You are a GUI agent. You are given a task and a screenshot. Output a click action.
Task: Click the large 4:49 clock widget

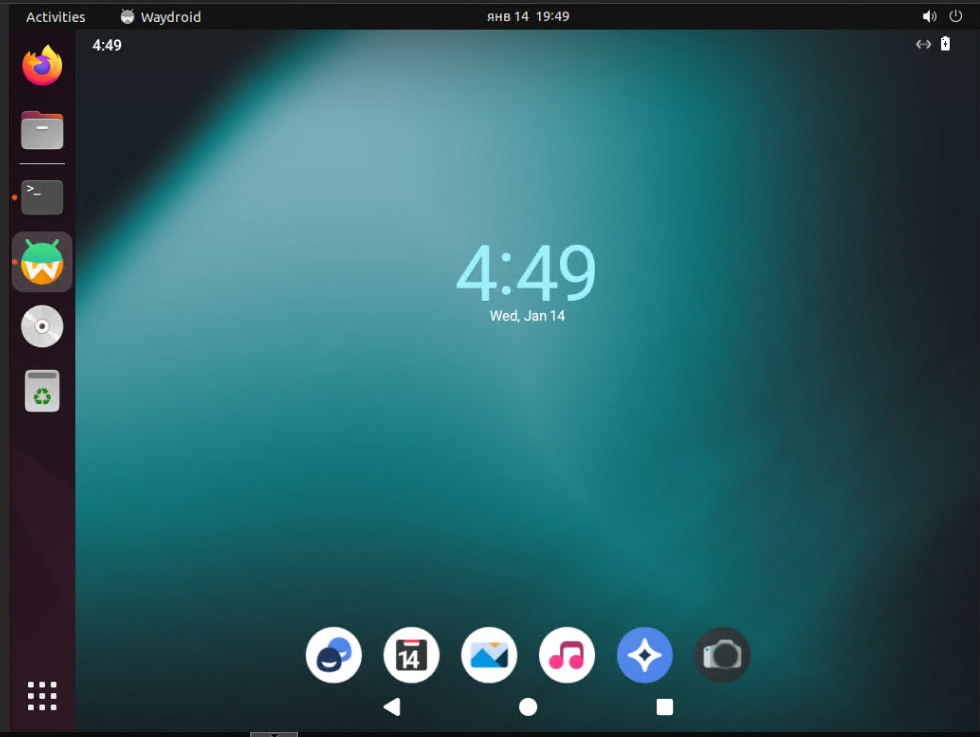526,273
